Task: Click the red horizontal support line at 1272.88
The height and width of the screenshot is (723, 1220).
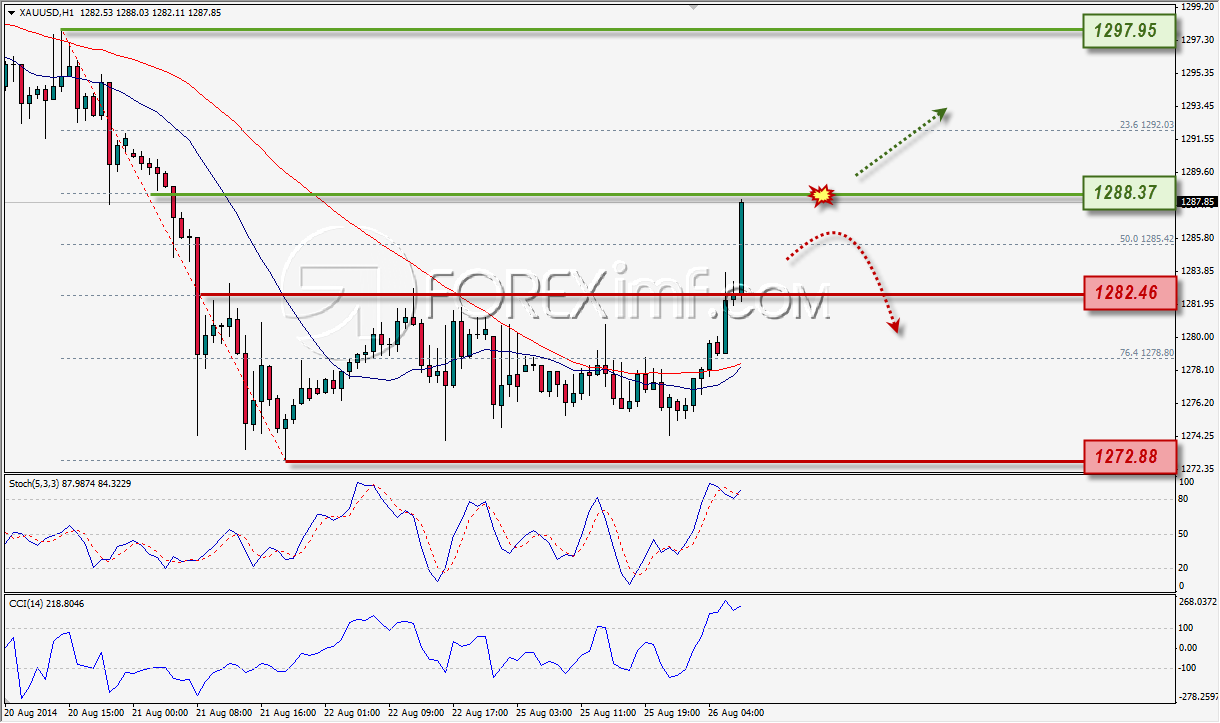Action: pyautogui.click(x=685, y=461)
